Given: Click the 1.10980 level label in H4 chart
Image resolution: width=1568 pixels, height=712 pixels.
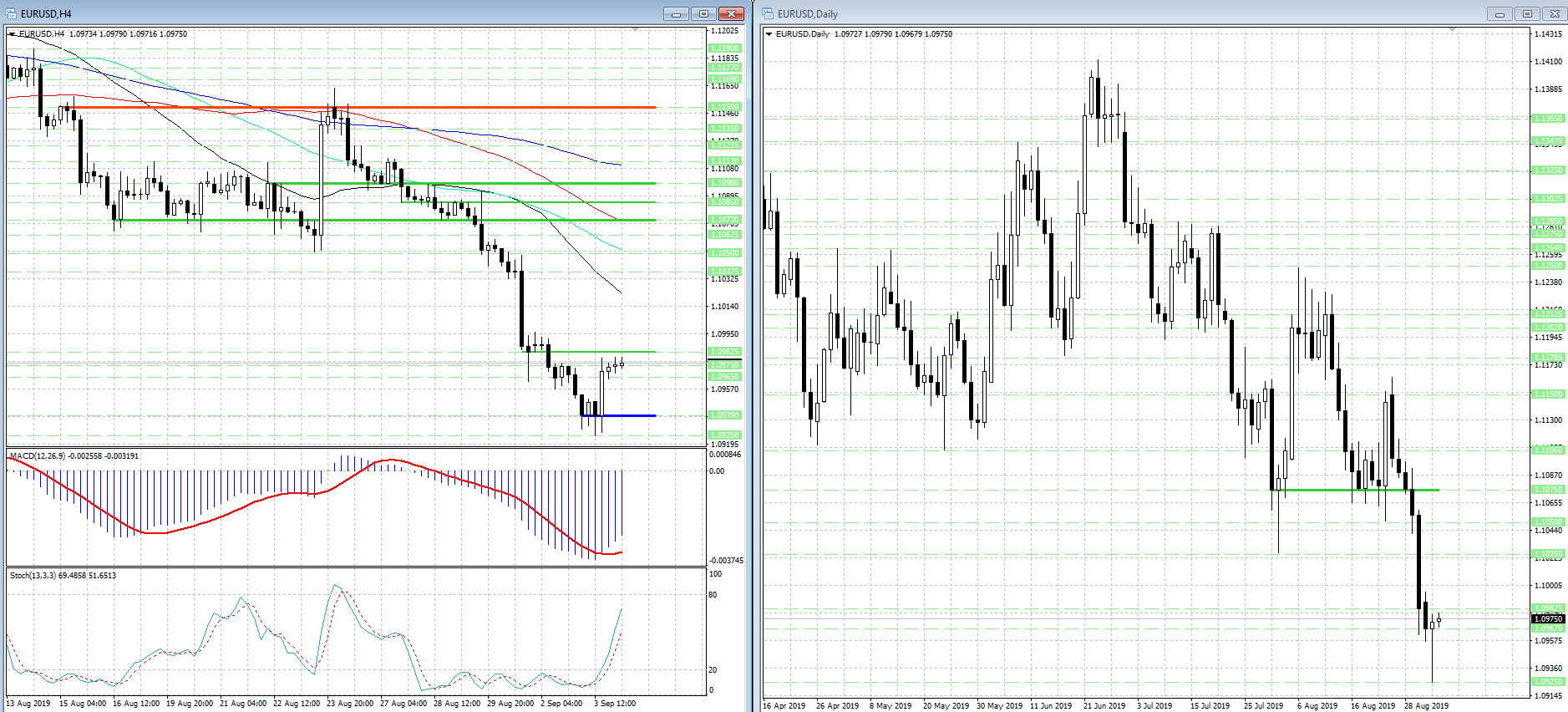Looking at the screenshot, I should [724, 183].
